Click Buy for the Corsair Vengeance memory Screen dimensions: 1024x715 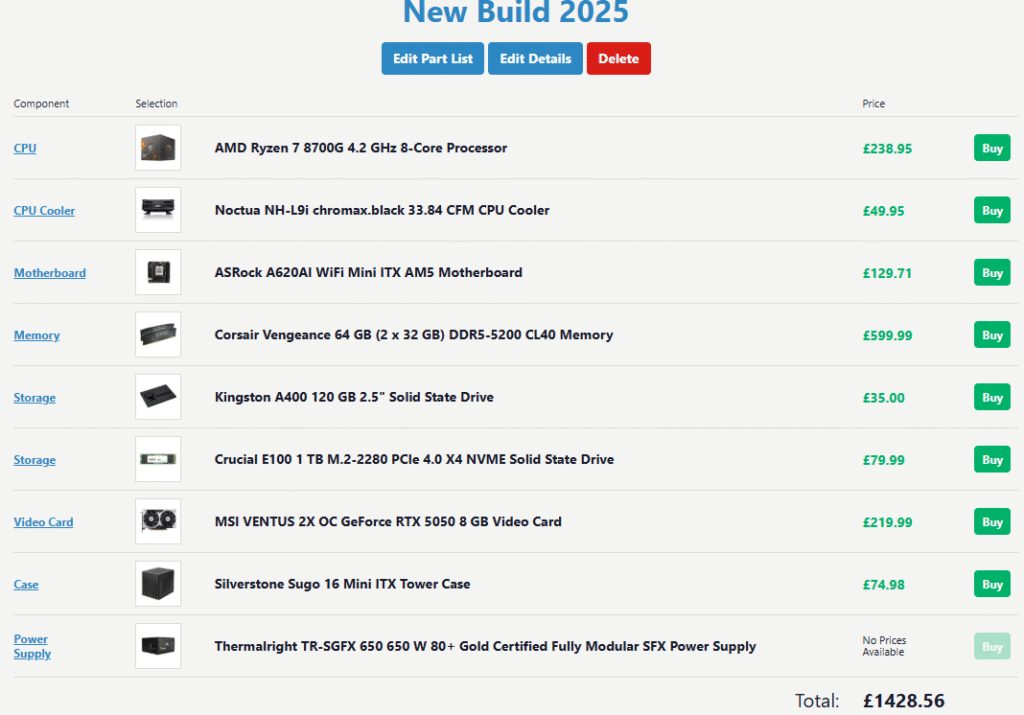(992, 335)
